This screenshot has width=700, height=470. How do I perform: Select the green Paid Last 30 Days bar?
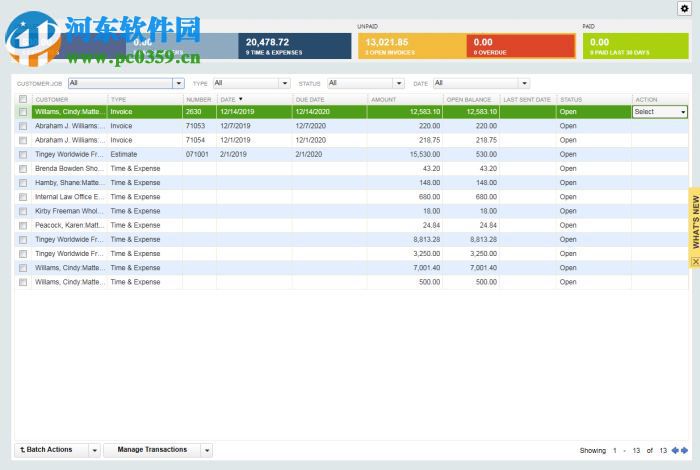635,46
